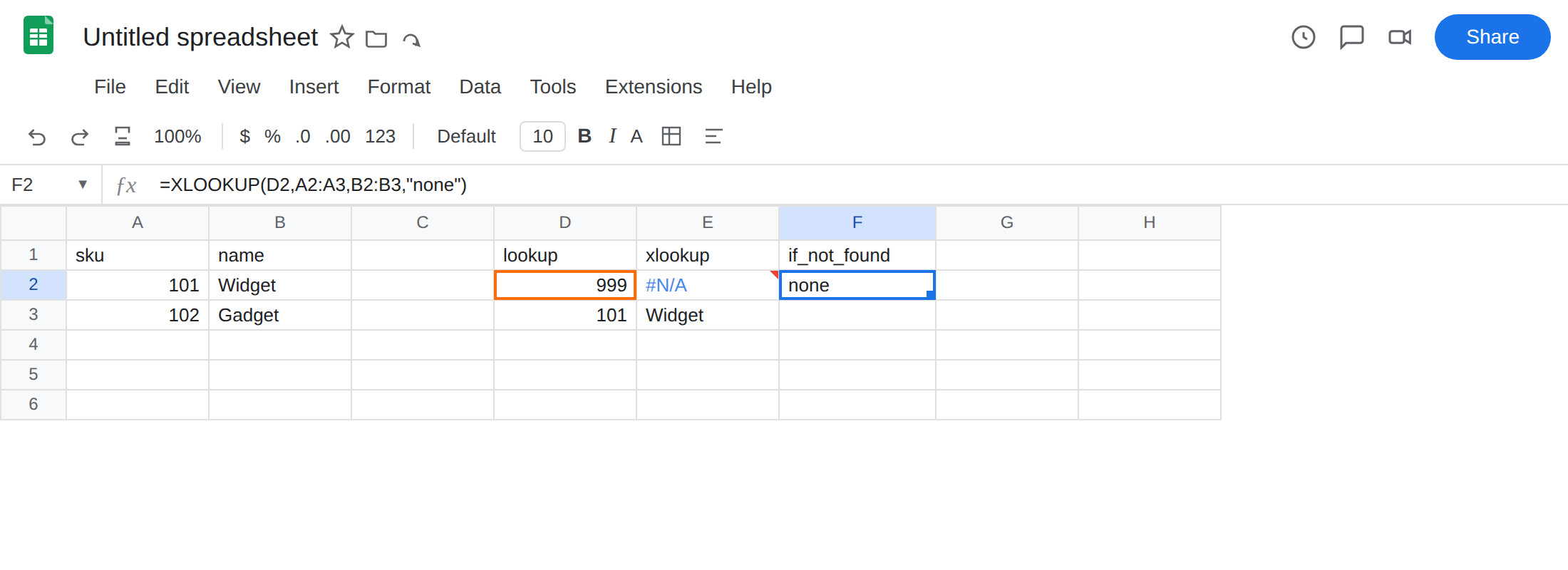Image resolution: width=1568 pixels, height=570 pixels.
Task: Click the select-all corner box
Action: (33, 223)
